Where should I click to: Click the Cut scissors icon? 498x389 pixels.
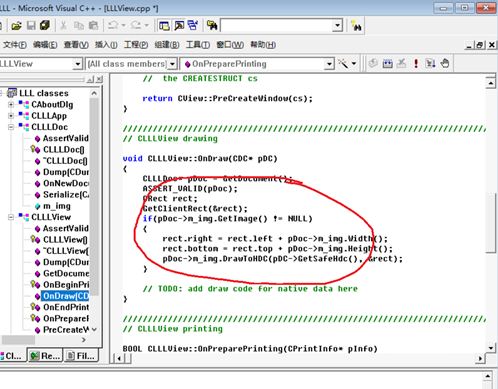point(63,26)
